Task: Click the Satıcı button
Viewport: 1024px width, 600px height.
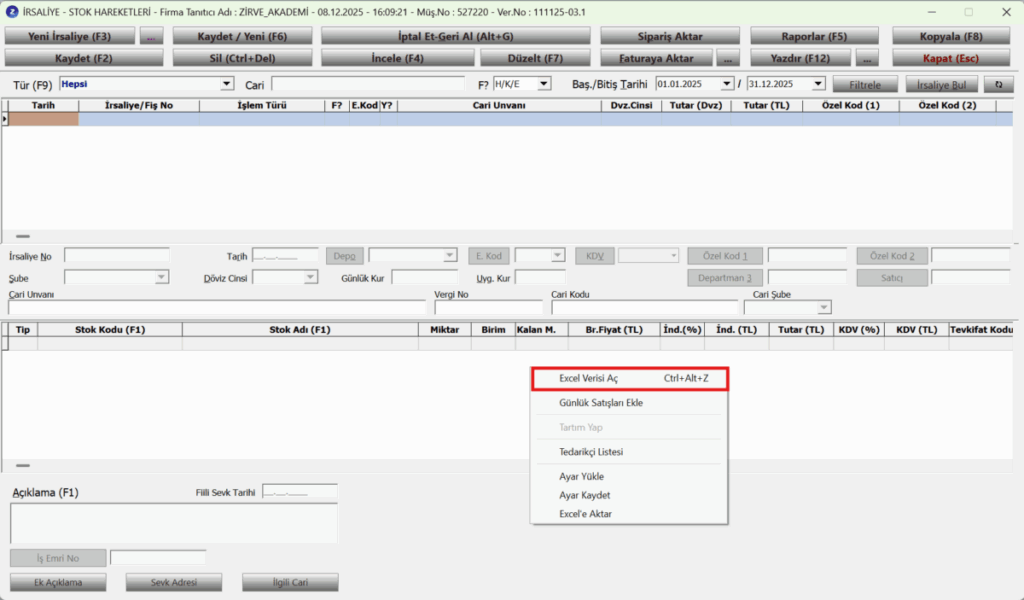Action: (x=892, y=277)
